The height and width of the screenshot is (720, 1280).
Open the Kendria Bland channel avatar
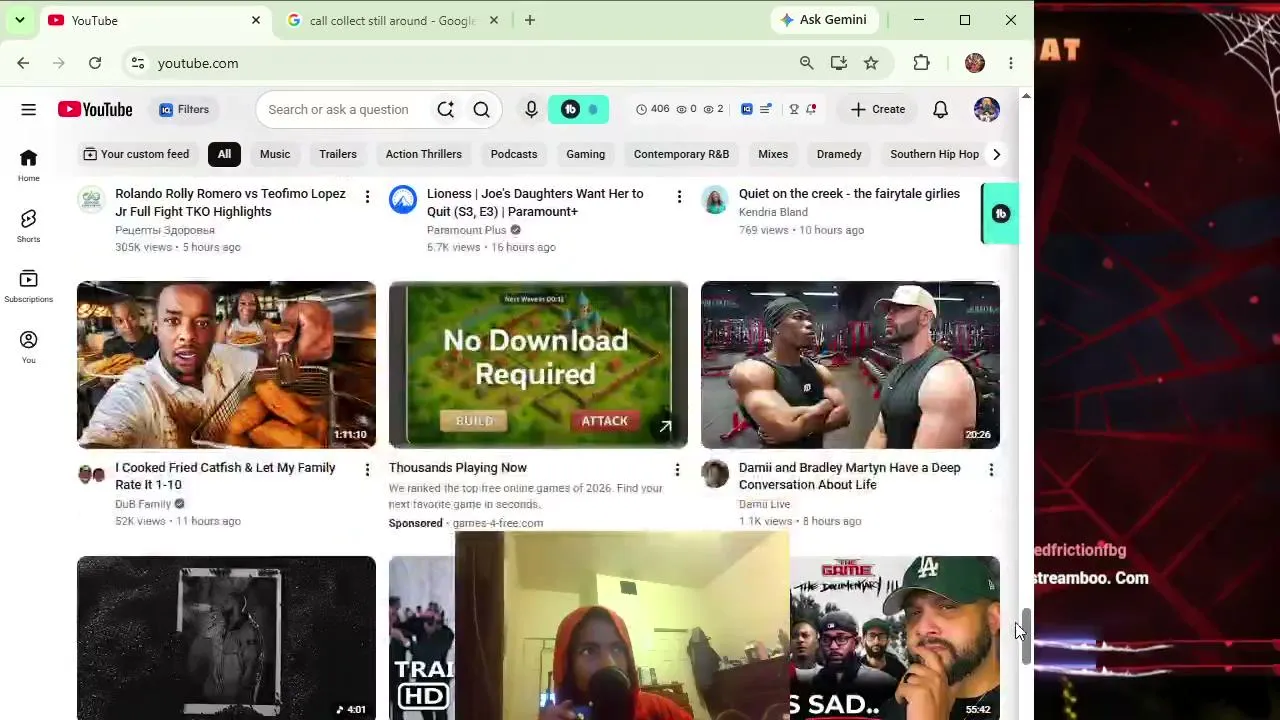click(x=715, y=200)
